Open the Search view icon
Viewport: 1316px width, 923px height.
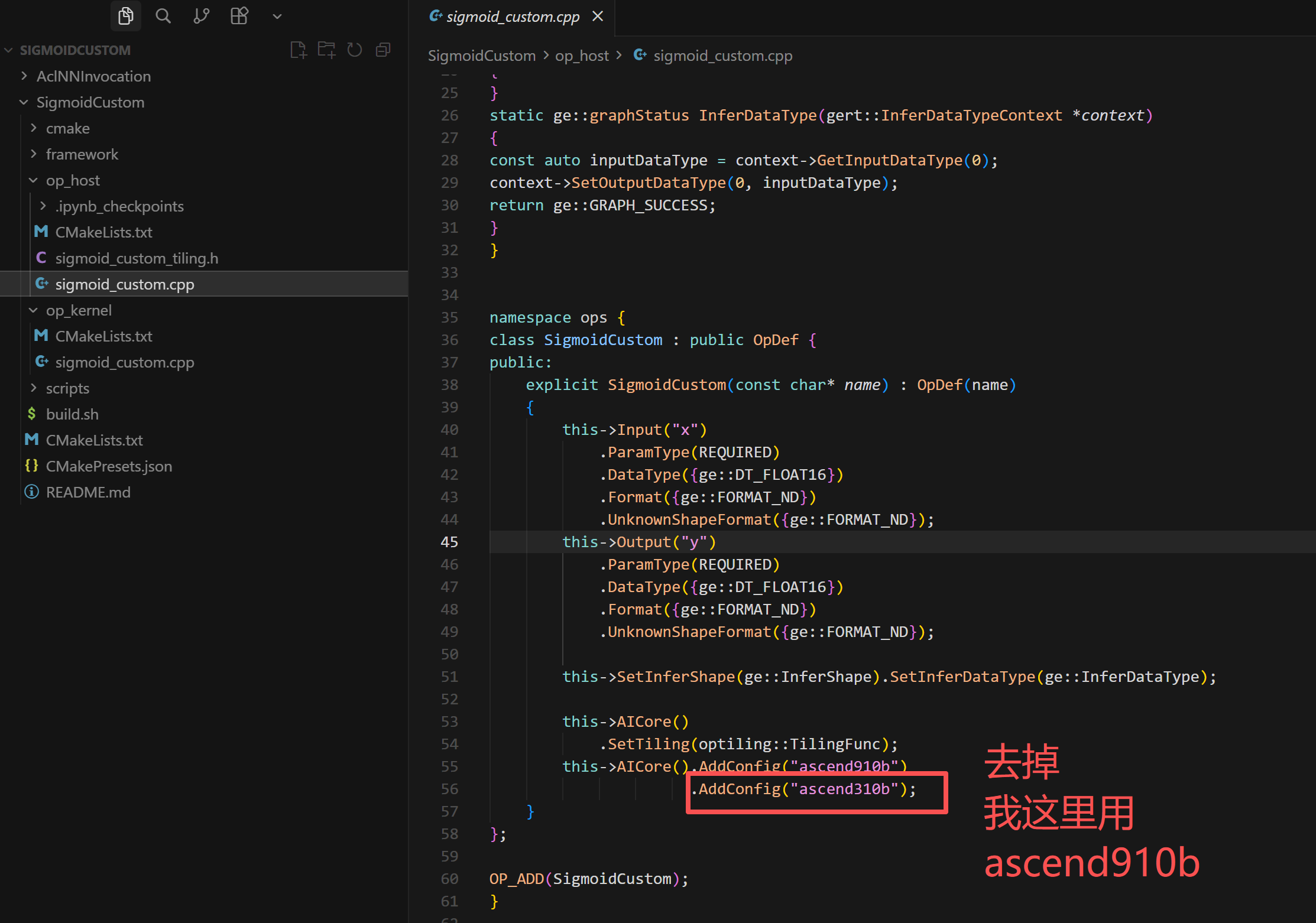163,16
